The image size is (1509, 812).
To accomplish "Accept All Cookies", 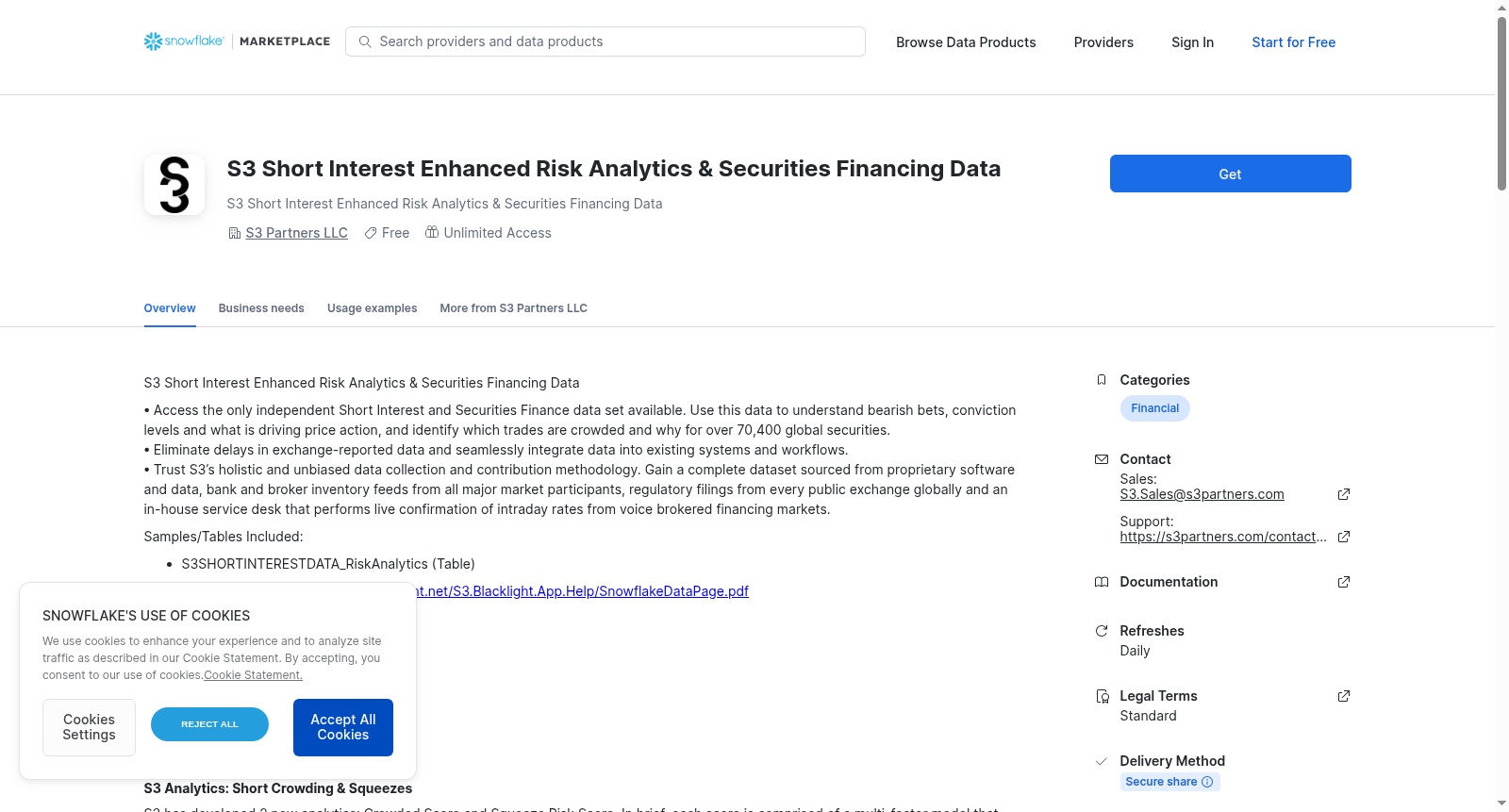I will 343,727.
